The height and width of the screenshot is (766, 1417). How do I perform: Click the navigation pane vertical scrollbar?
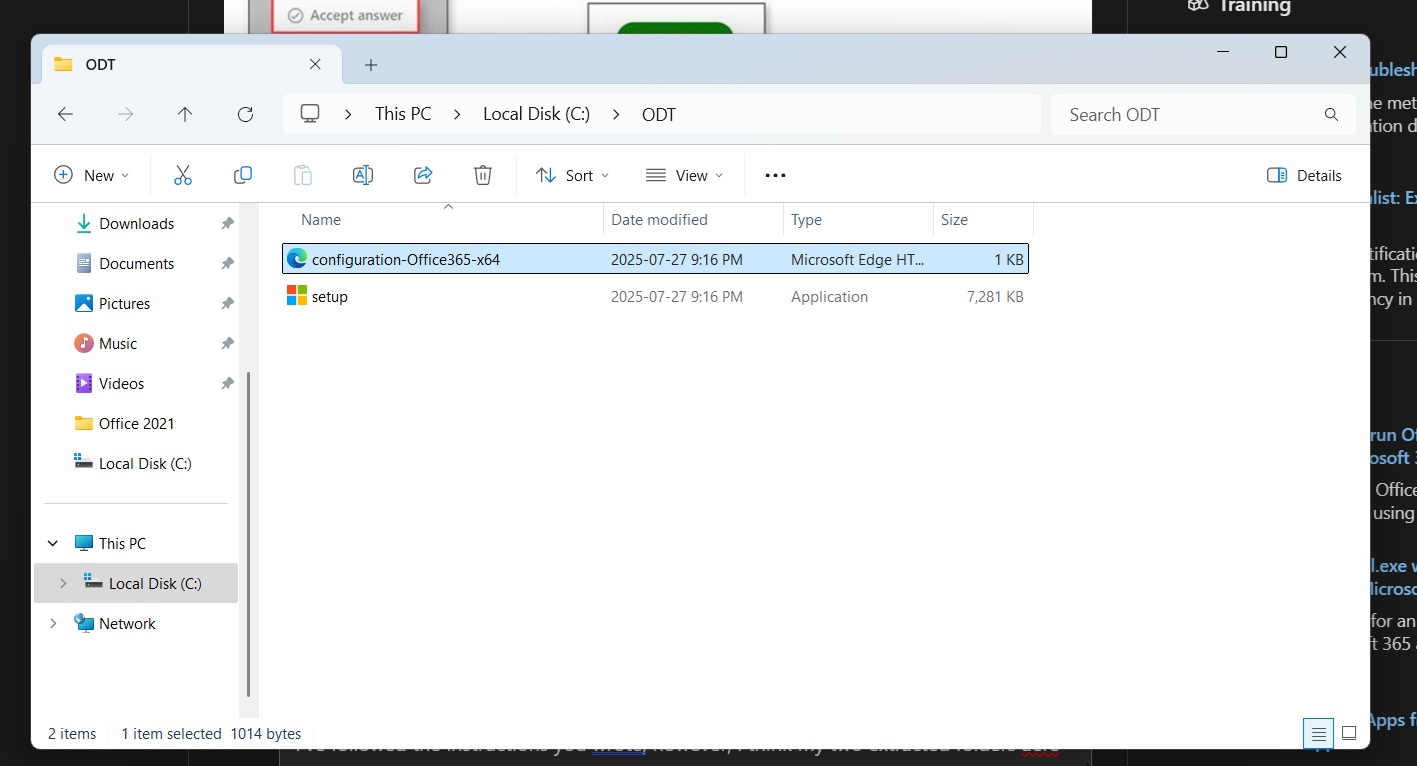(x=247, y=535)
